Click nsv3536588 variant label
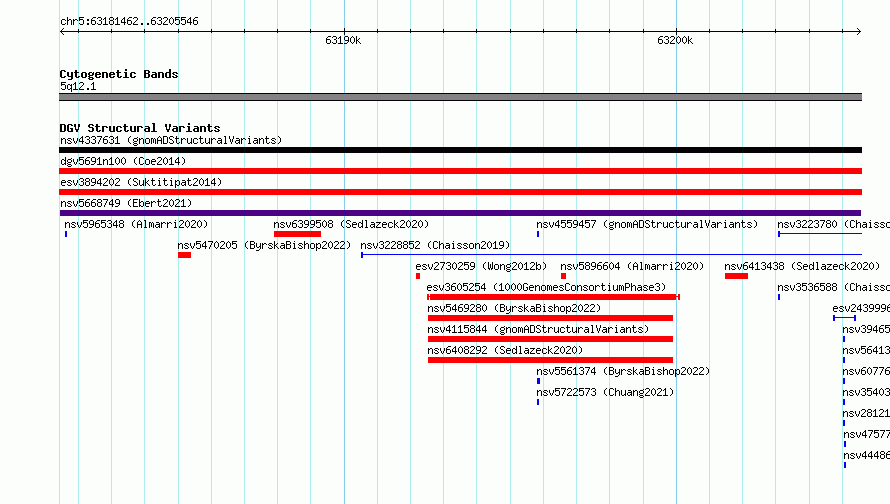 coord(833,287)
